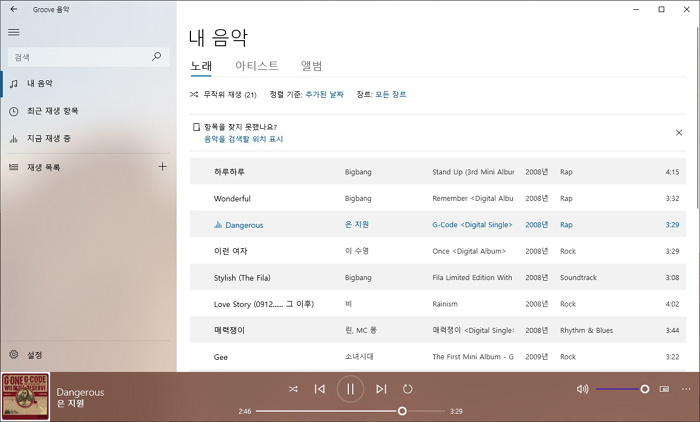This screenshot has height=422, width=700.
Task: Open more options in the player bar
Action: pyautogui.click(x=686, y=389)
